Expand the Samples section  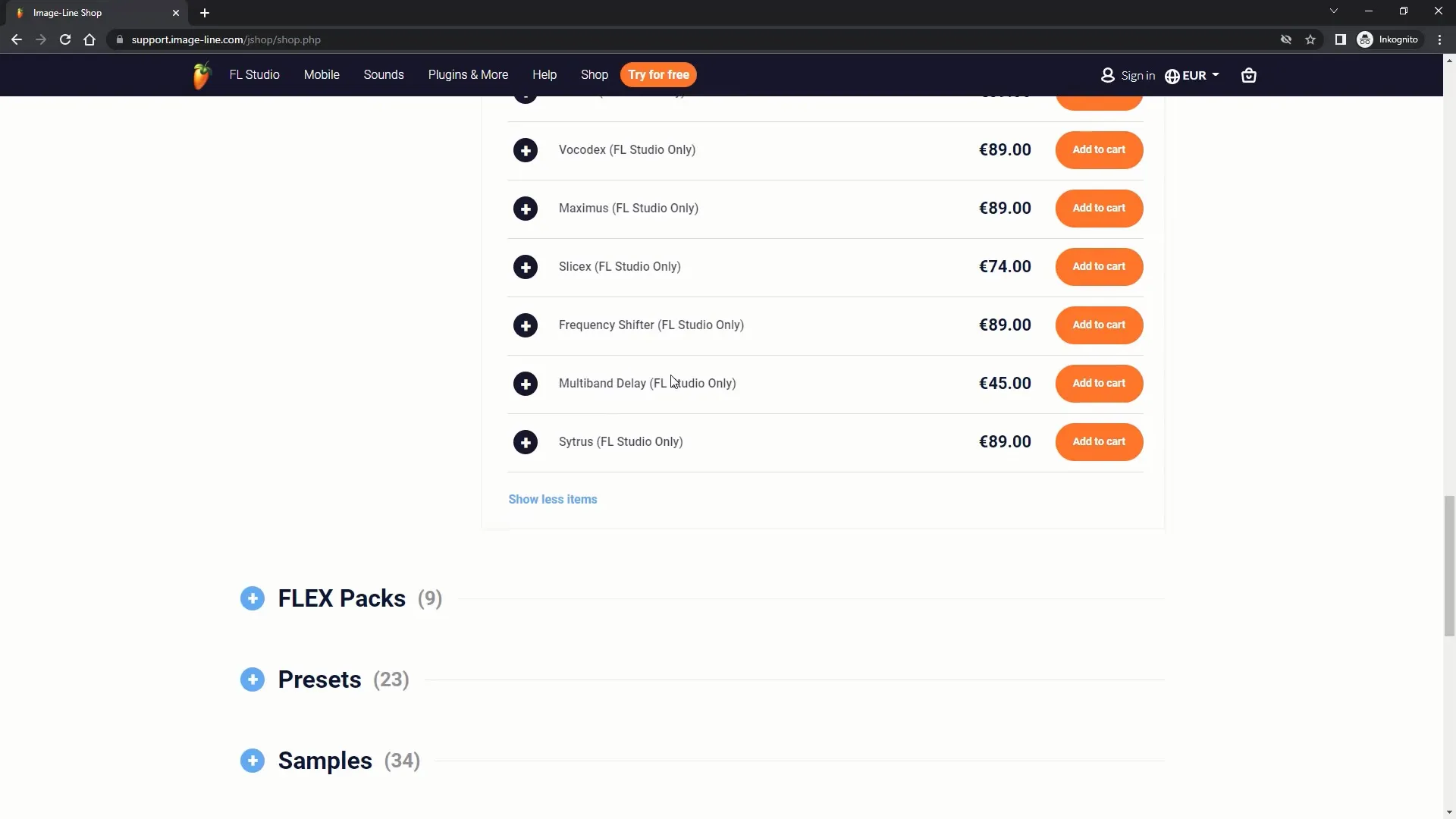pos(252,761)
